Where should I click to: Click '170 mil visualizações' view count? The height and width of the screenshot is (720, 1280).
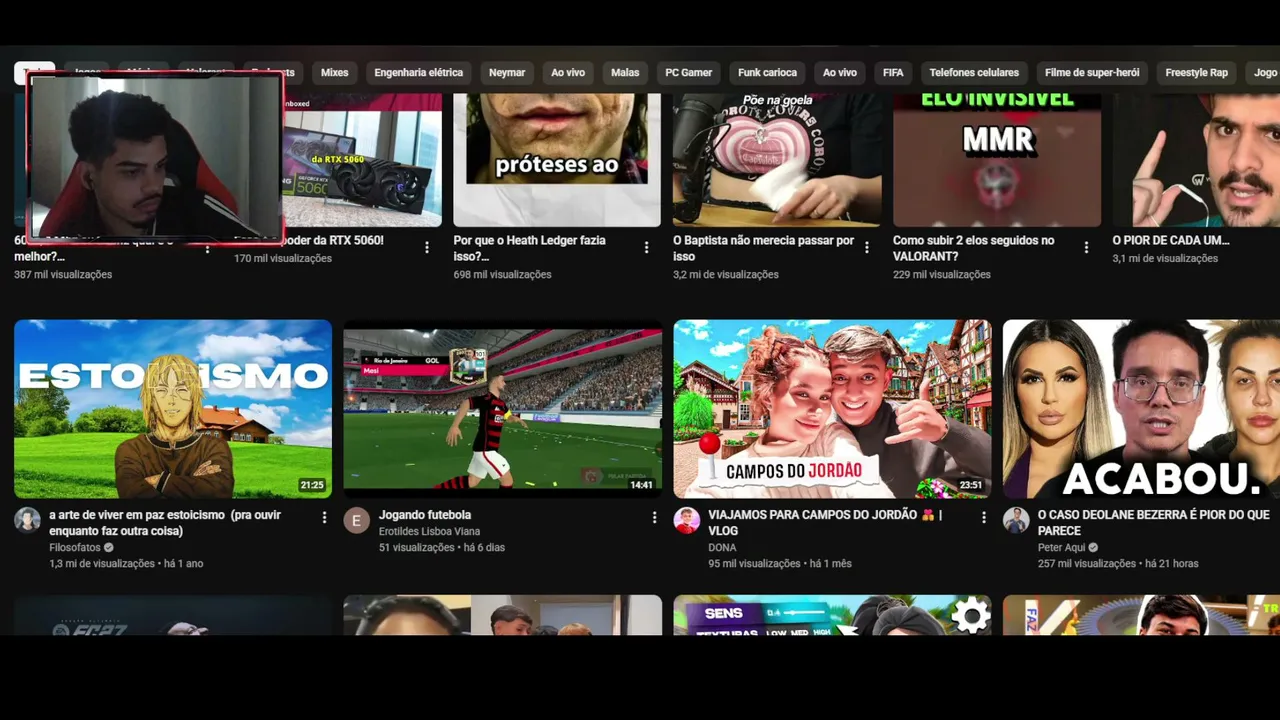coord(283,258)
